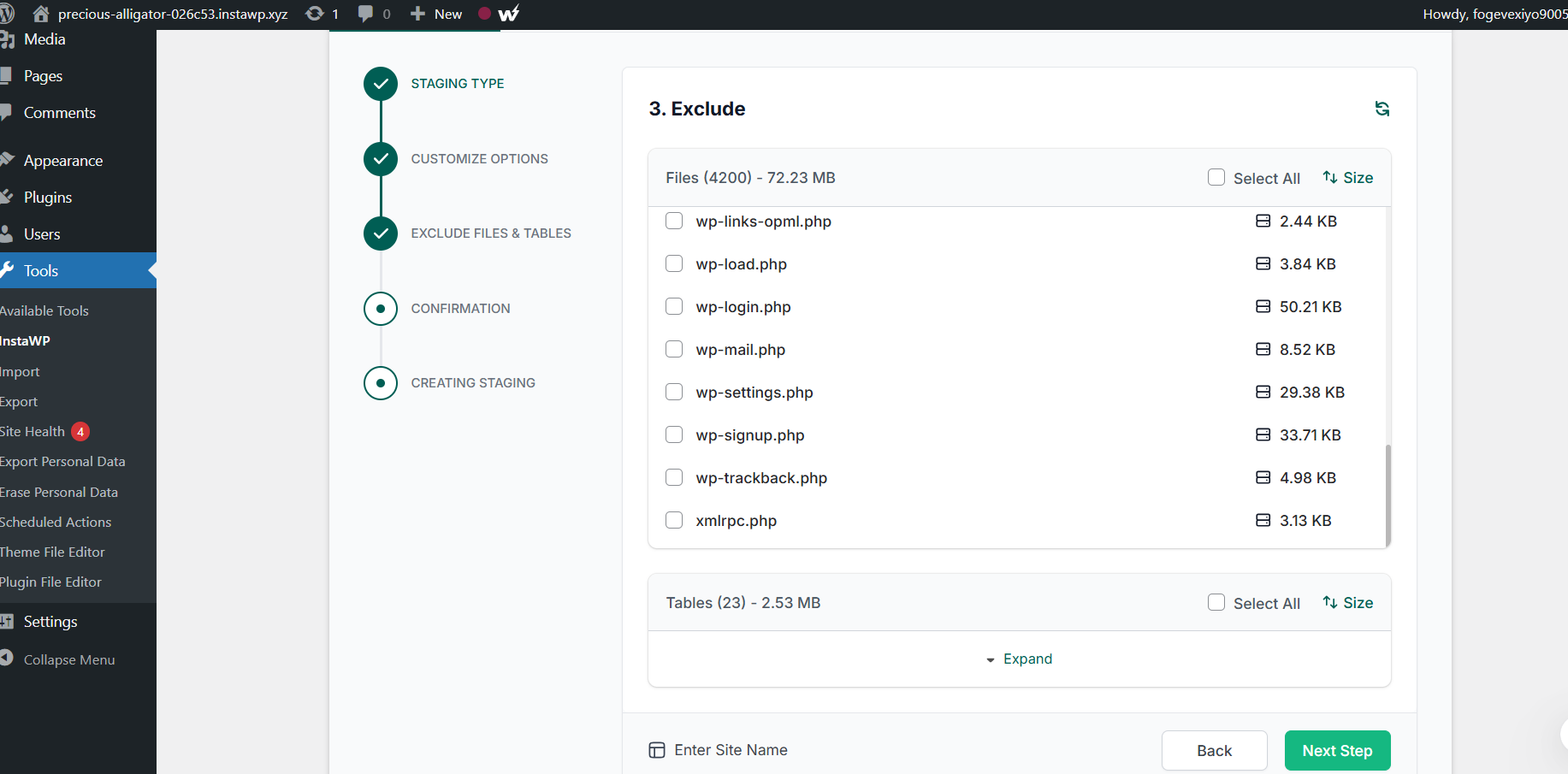
Task: Tick the wp-trackback.php checkbox
Action: [x=674, y=477]
